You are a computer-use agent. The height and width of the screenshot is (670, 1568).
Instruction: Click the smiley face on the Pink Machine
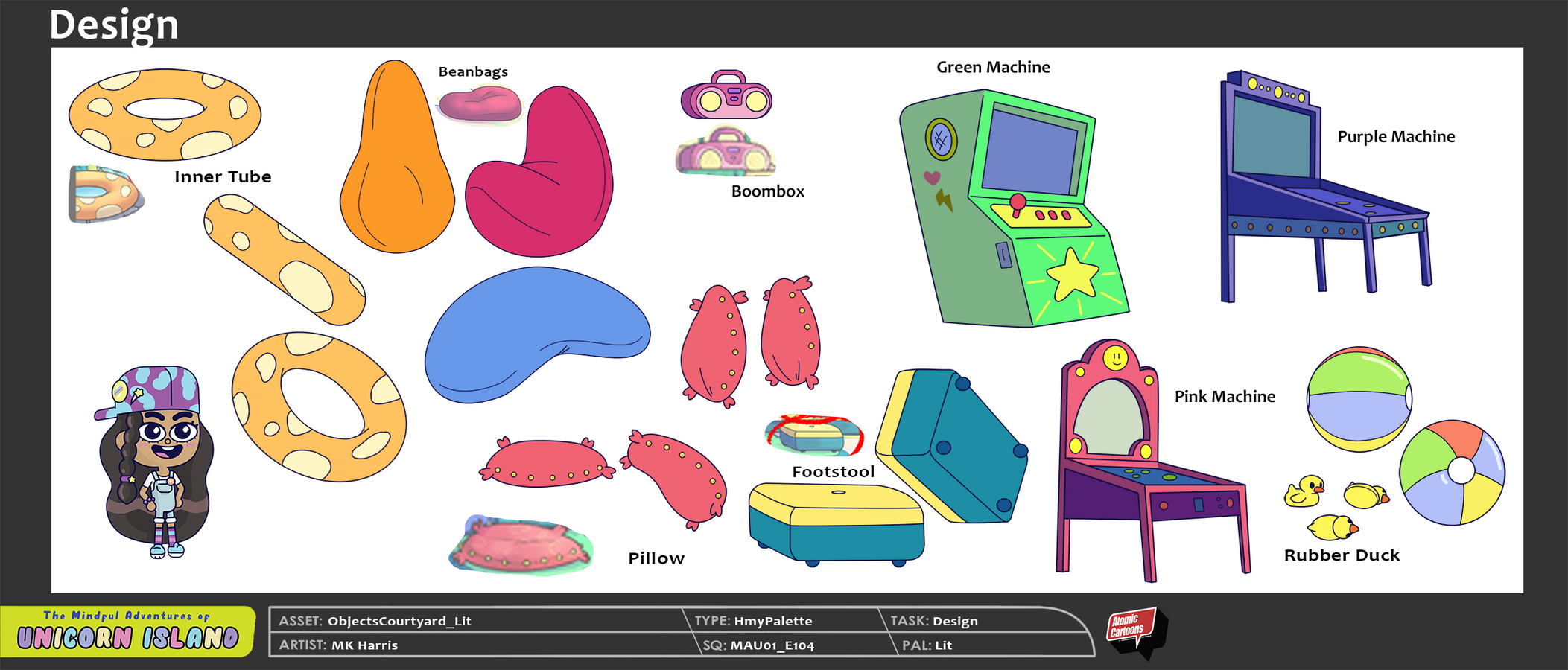pyautogui.click(x=1114, y=358)
